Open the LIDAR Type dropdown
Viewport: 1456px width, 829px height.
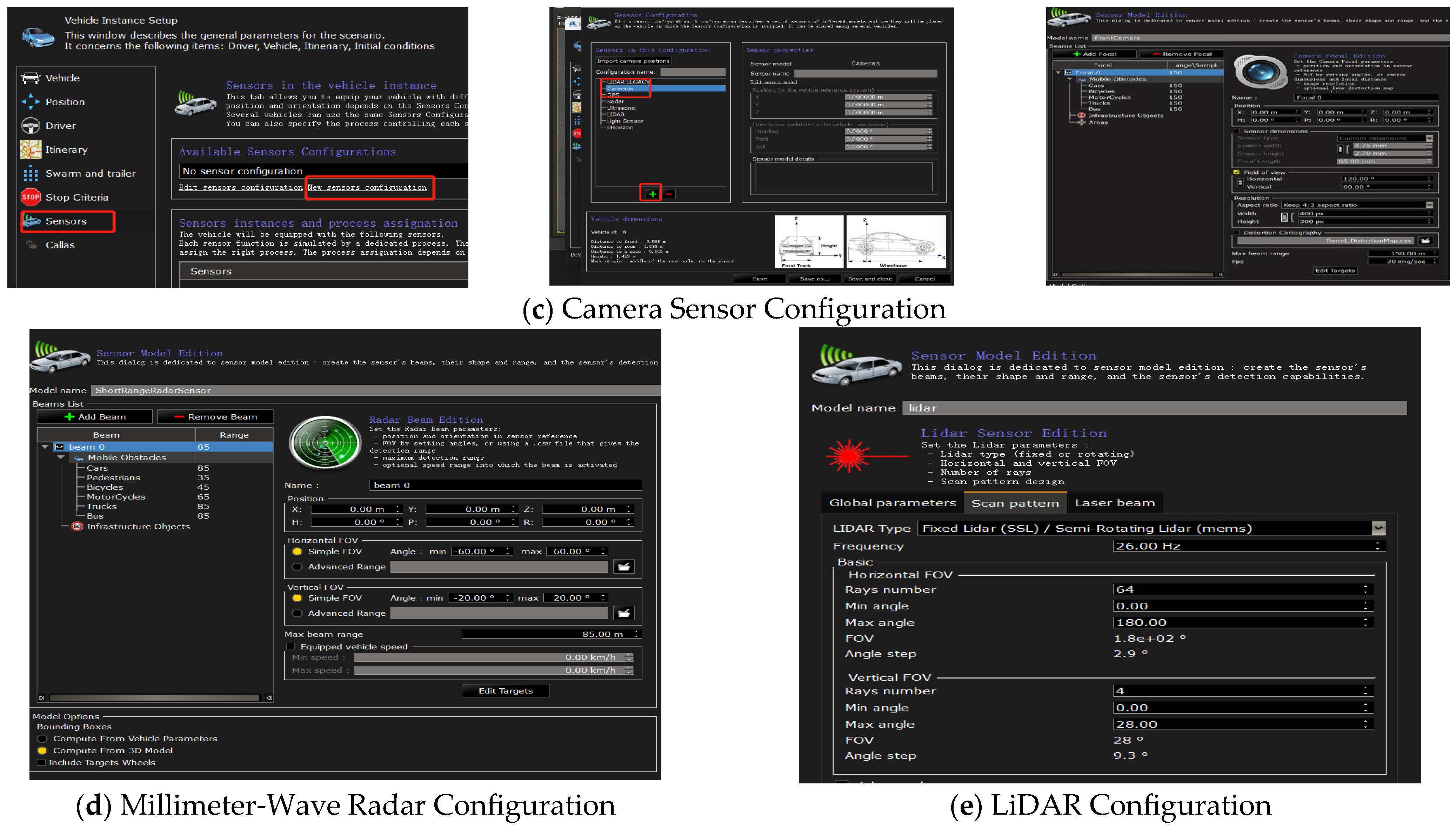coord(1378,528)
